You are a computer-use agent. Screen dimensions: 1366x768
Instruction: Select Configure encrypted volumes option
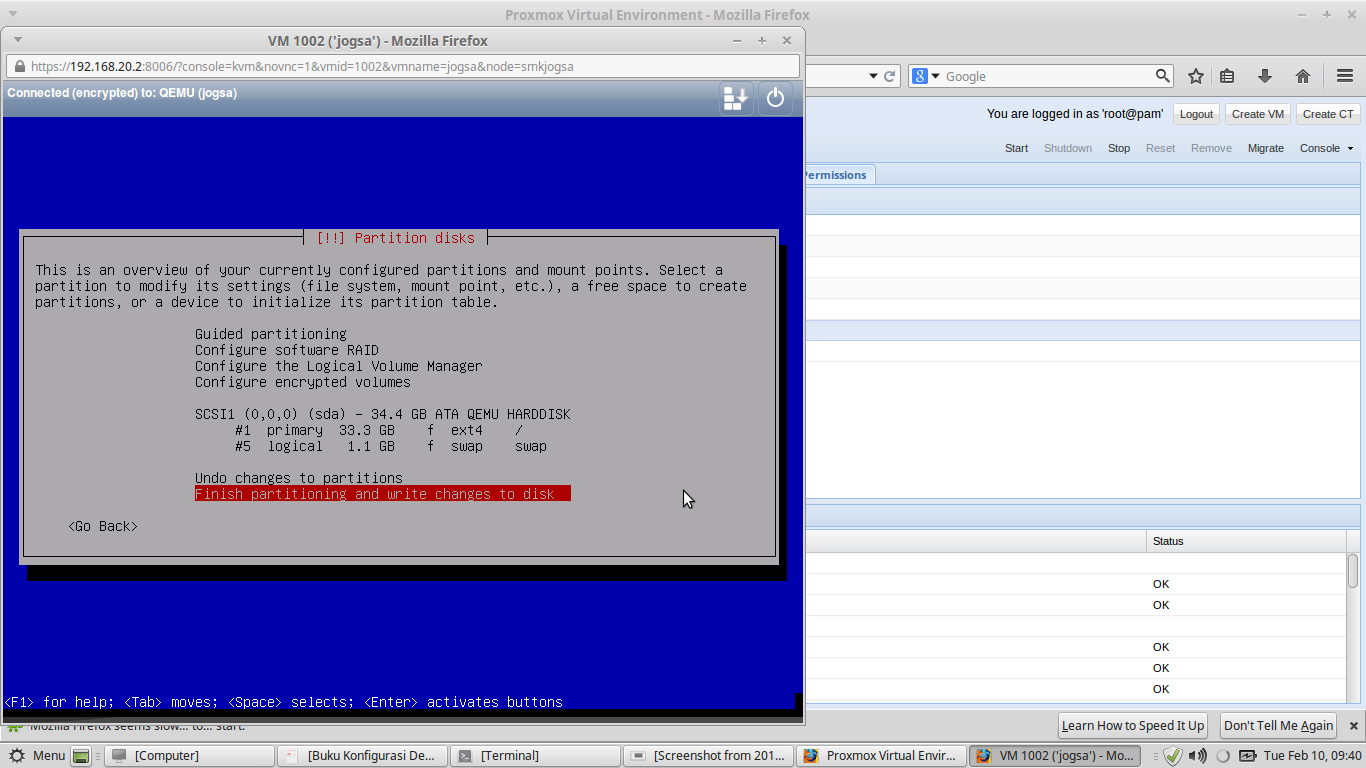click(x=303, y=382)
